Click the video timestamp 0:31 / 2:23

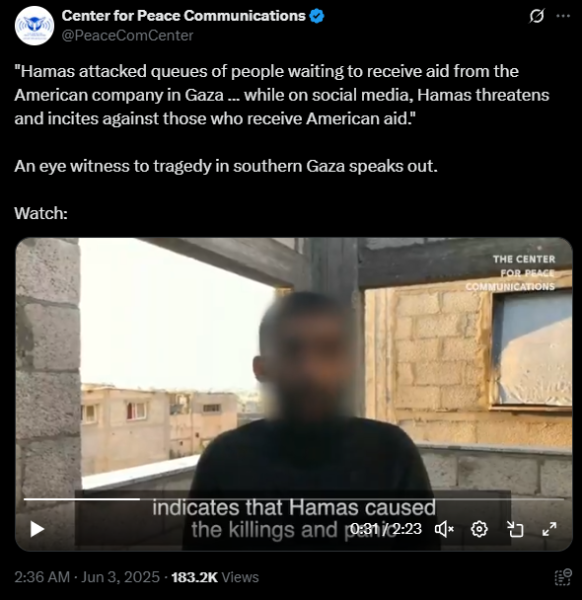pos(386,529)
